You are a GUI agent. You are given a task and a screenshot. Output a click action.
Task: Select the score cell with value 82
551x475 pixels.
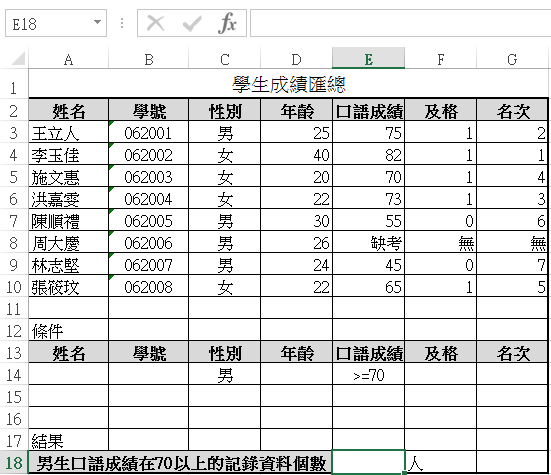pyautogui.click(x=369, y=154)
